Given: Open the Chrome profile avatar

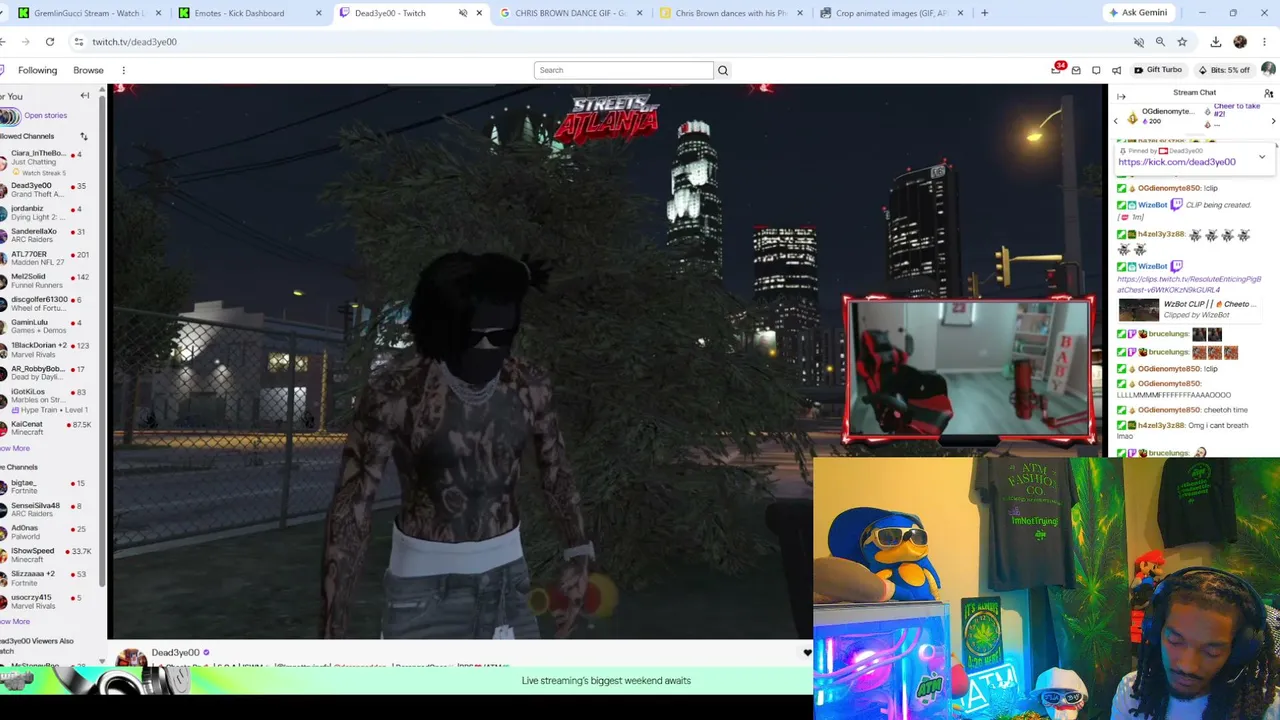Looking at the screenshot, I should pos(1240,42).
